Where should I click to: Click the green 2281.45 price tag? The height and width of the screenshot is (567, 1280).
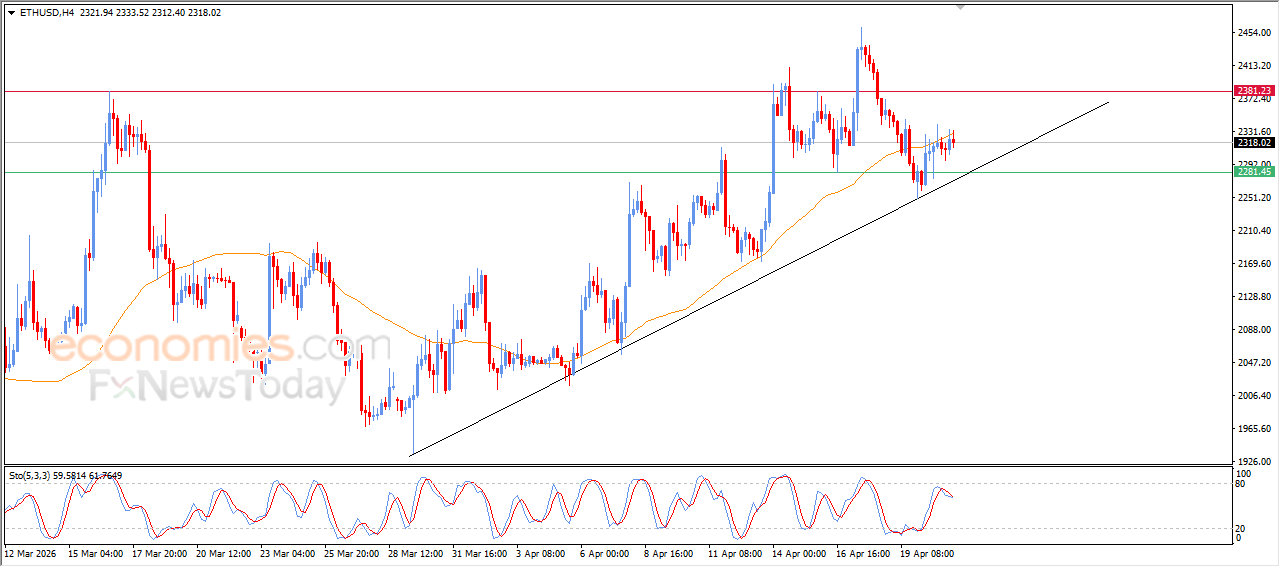point(1254,172)
